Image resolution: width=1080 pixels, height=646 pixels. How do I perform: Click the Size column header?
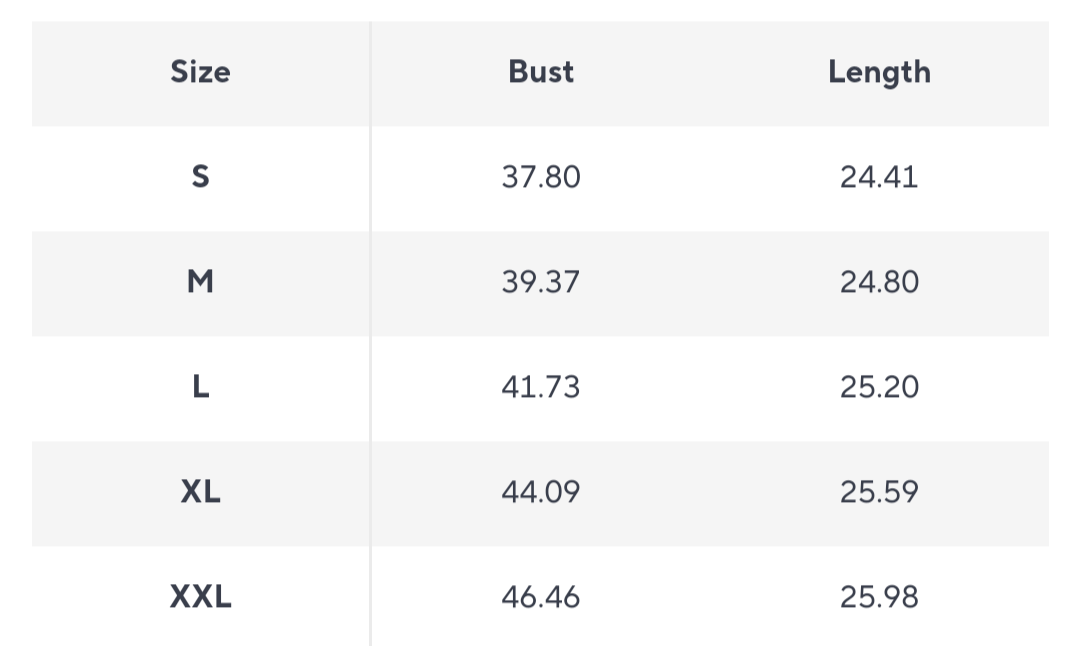click(x=200, y=72)
